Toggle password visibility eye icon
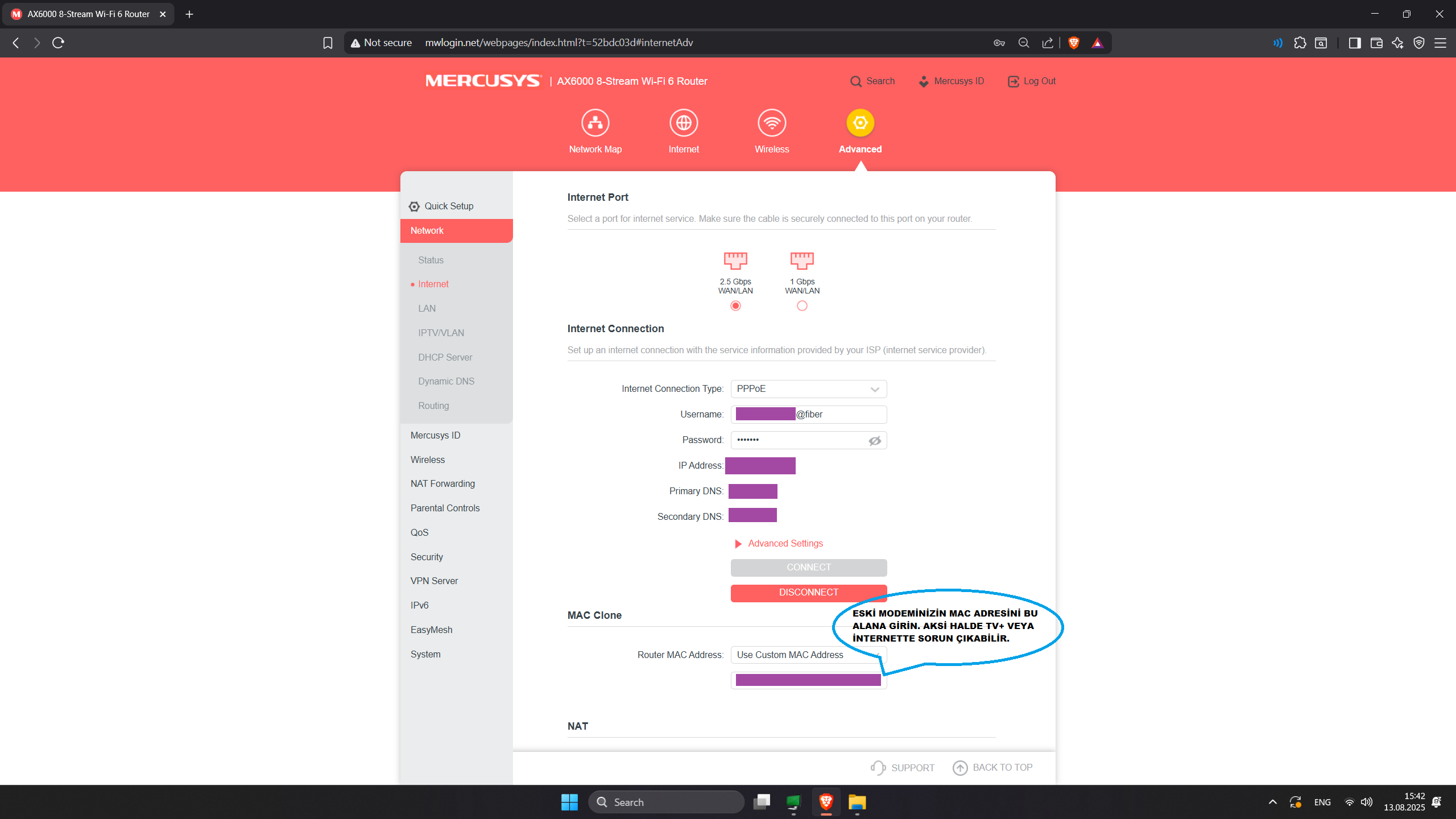1456x819 pixels. [875, 441]
